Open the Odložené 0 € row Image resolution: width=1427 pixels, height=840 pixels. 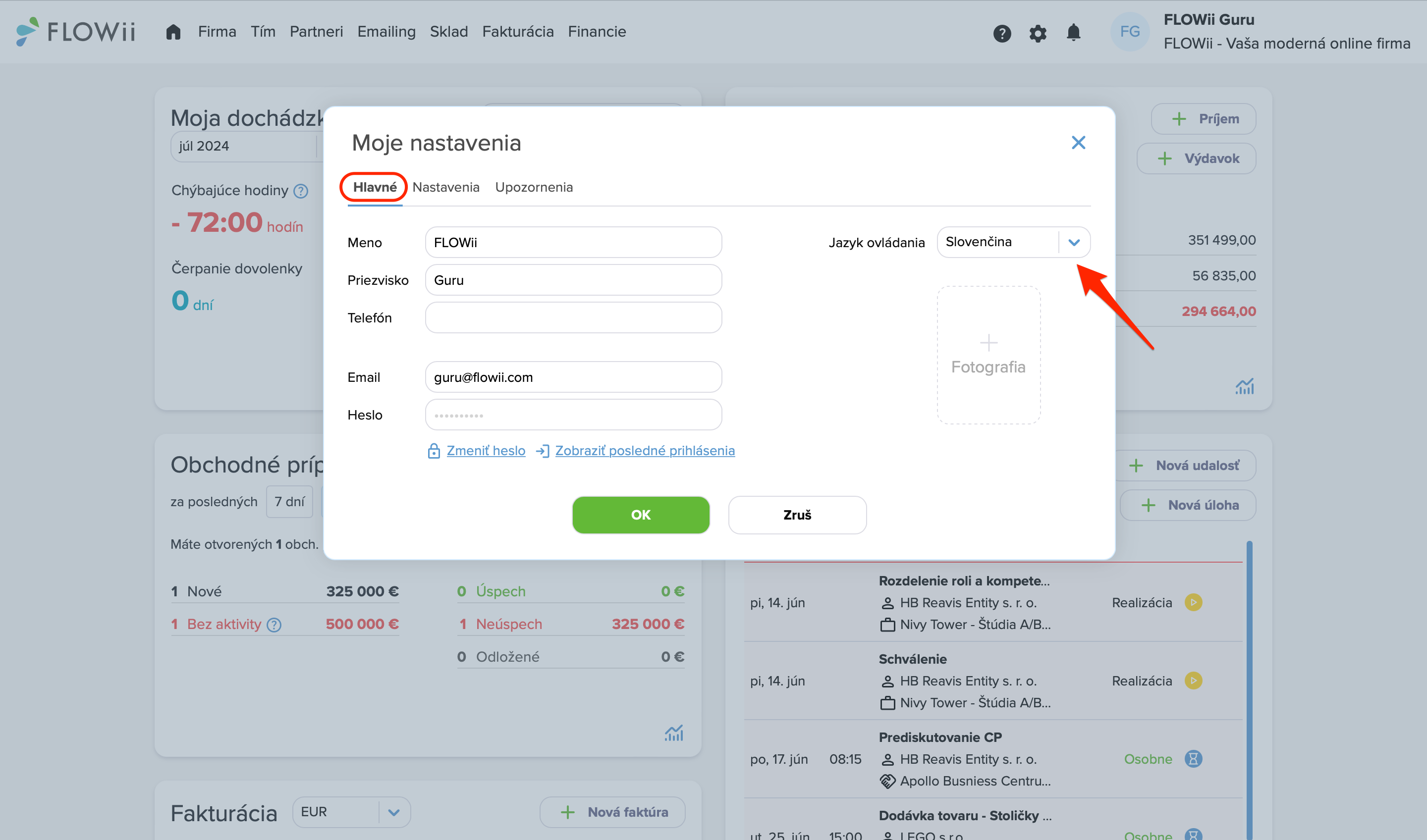(x=571, y=657)
